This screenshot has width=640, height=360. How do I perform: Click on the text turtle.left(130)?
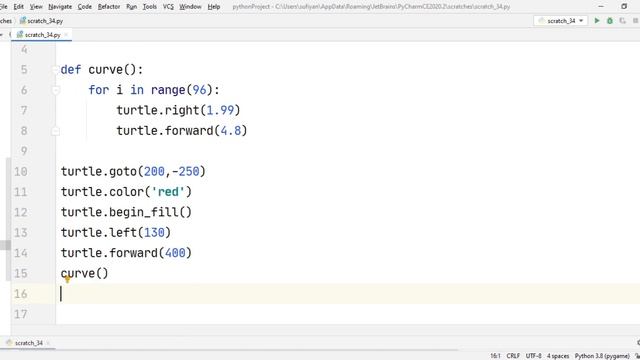[116, 233]
